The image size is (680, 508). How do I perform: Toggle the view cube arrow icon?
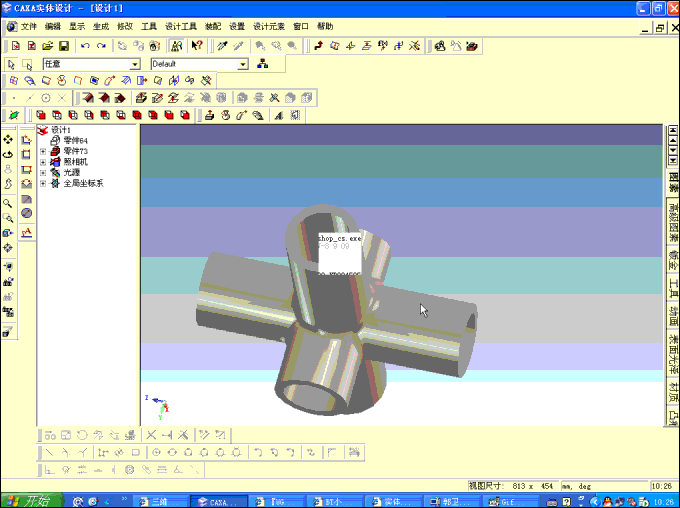pos(8,233)
